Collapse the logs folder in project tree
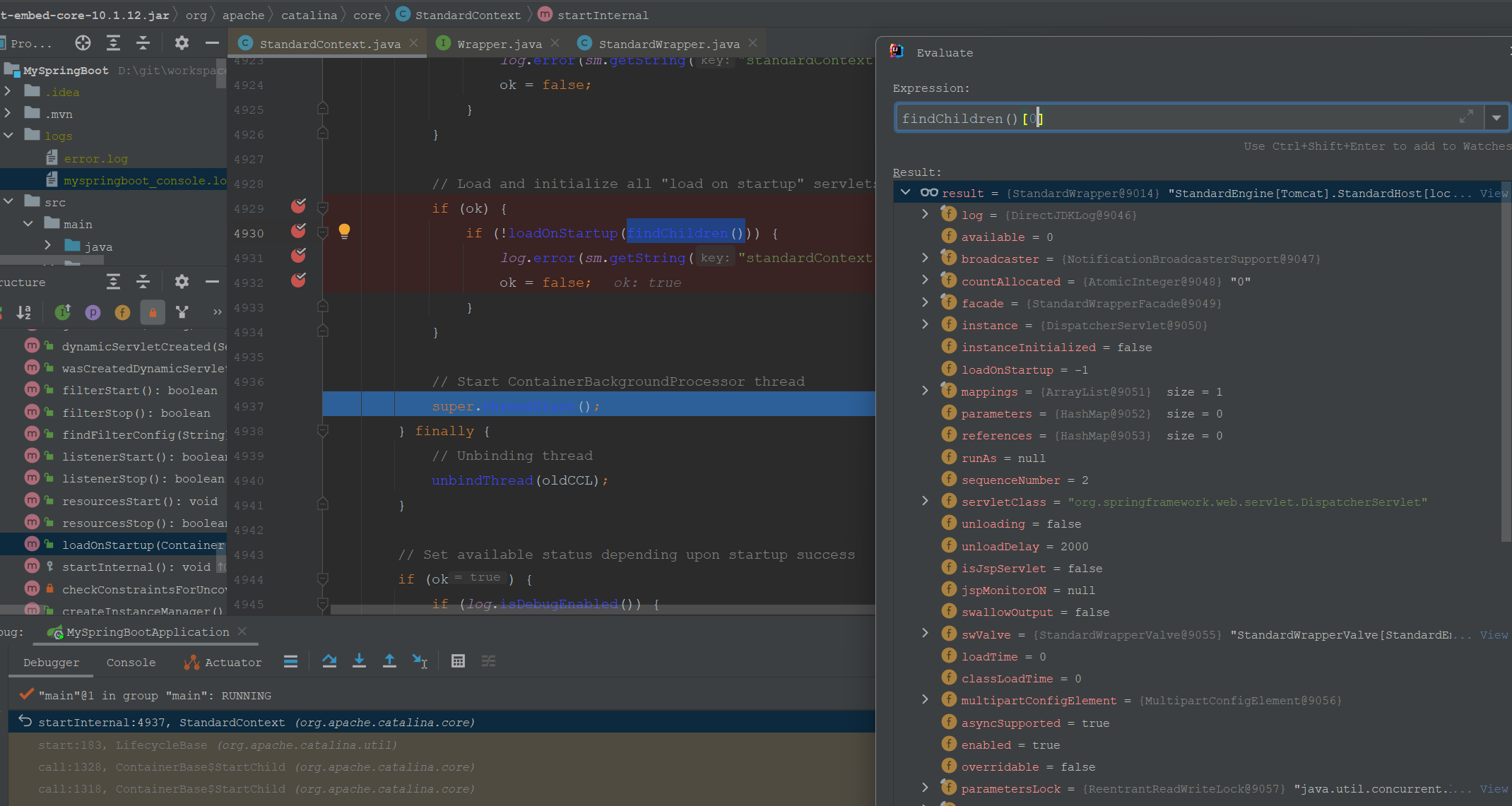 8,135
